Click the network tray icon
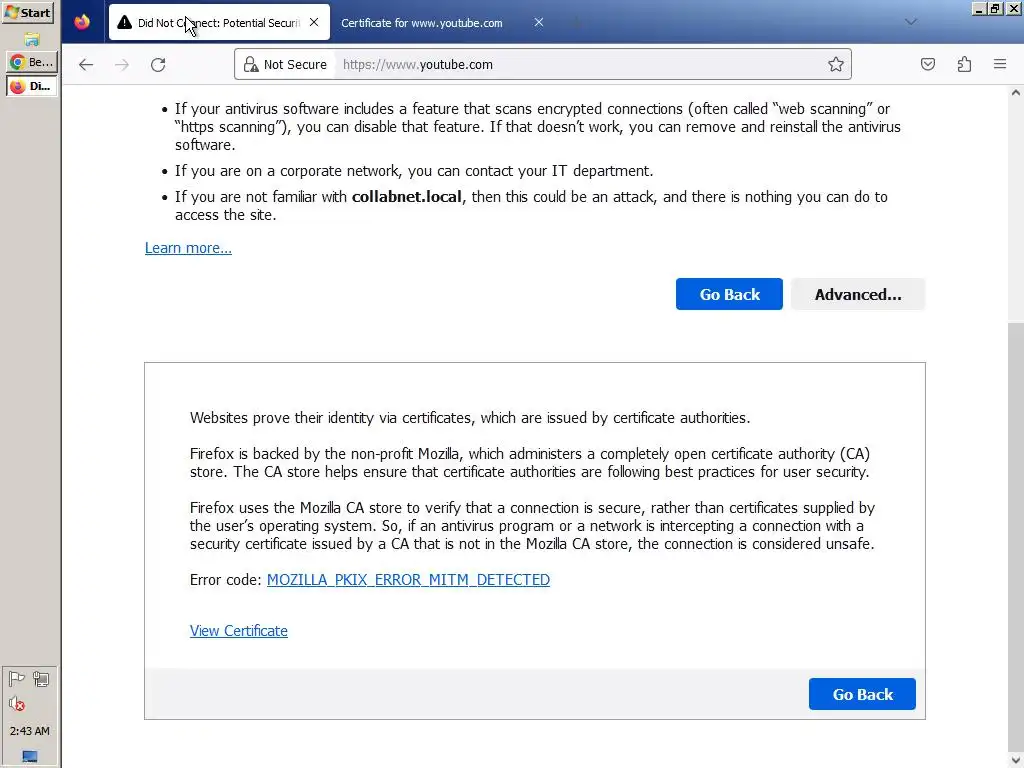Screen dimensions: 1024x768 pyautogui.click(x=41, y=679)
